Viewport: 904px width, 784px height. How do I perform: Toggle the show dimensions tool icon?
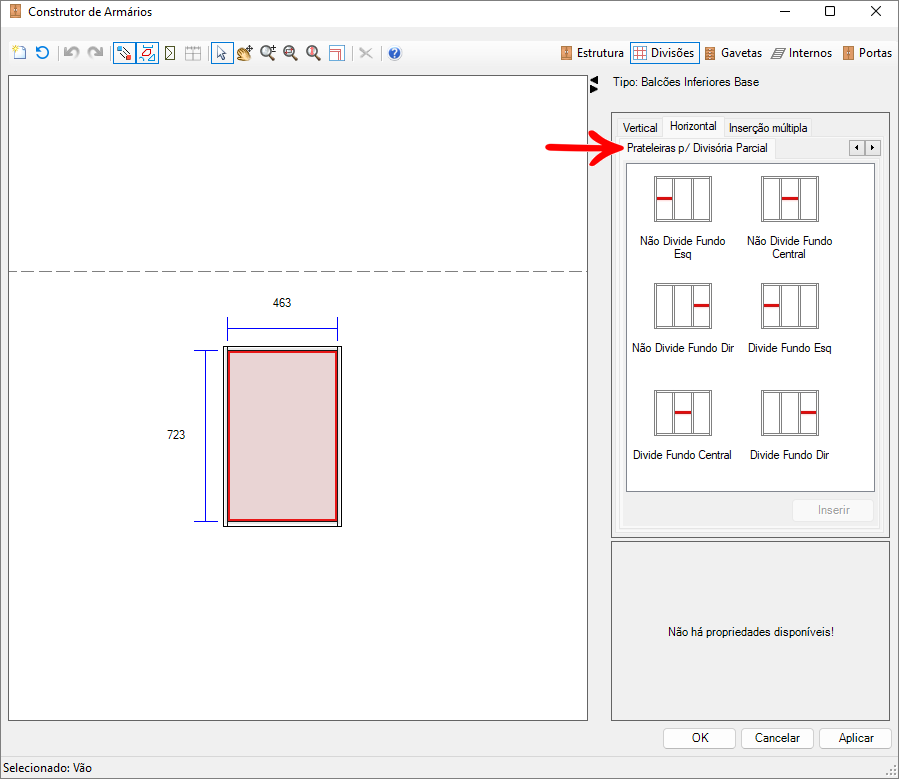(x=148, y=54)
